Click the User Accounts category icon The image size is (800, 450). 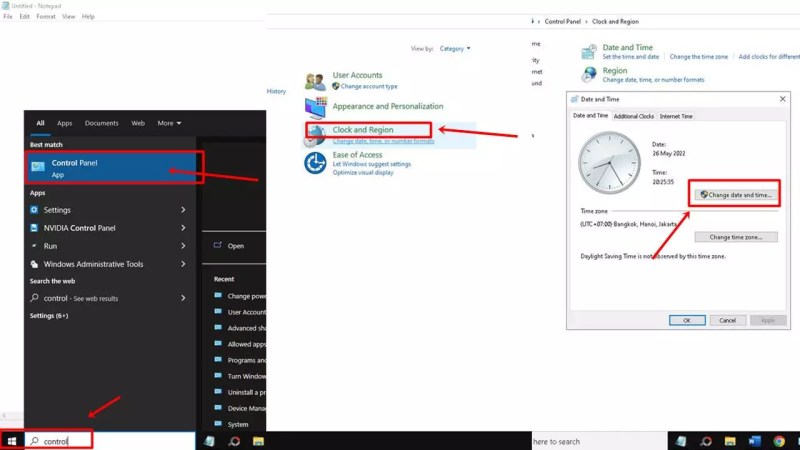pos(315,81)
